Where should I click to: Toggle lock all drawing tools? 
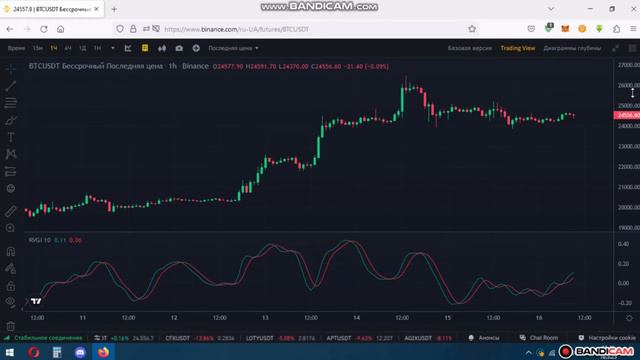point(11,285)
